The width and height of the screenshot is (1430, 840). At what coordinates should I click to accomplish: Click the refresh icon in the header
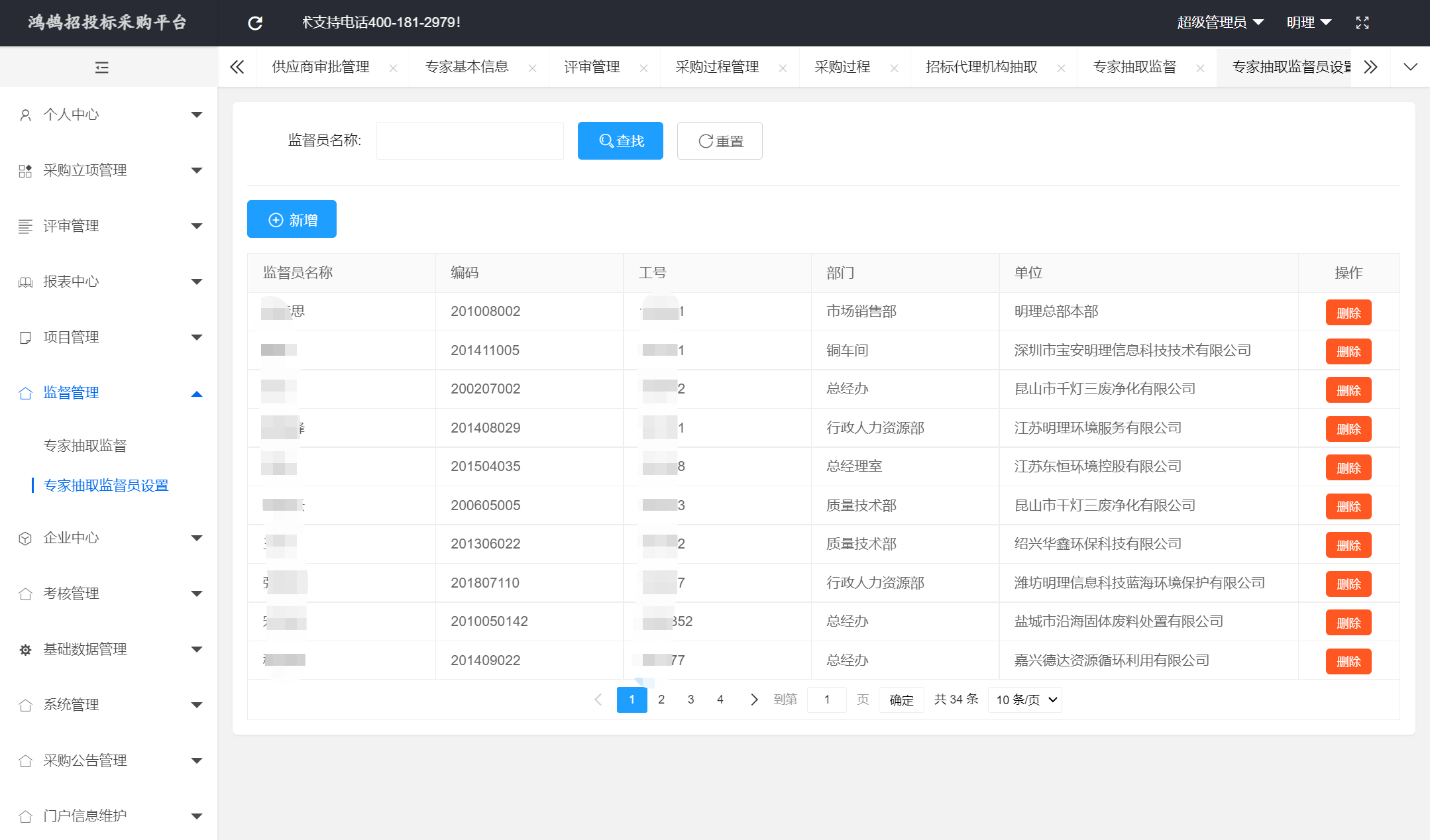255,23
